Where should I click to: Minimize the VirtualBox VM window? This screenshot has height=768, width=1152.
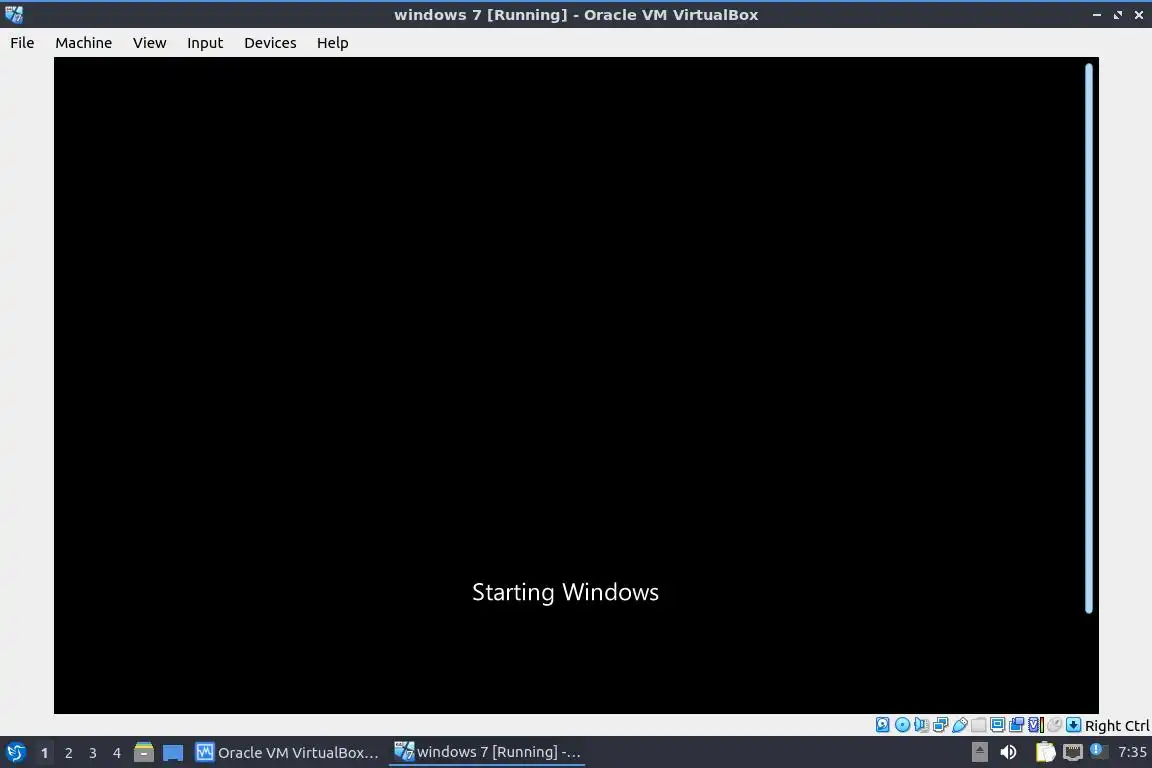1096,15
